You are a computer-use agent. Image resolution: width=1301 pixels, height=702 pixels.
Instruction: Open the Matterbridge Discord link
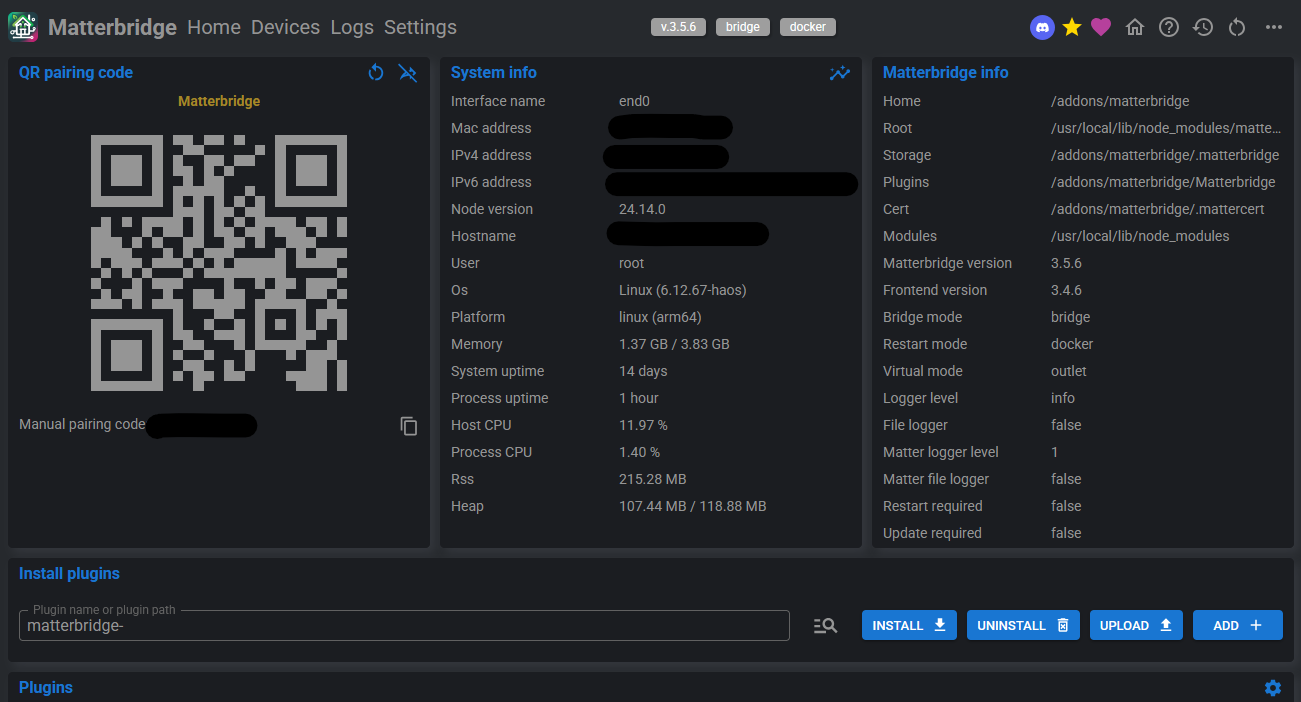coord(1042,27)
